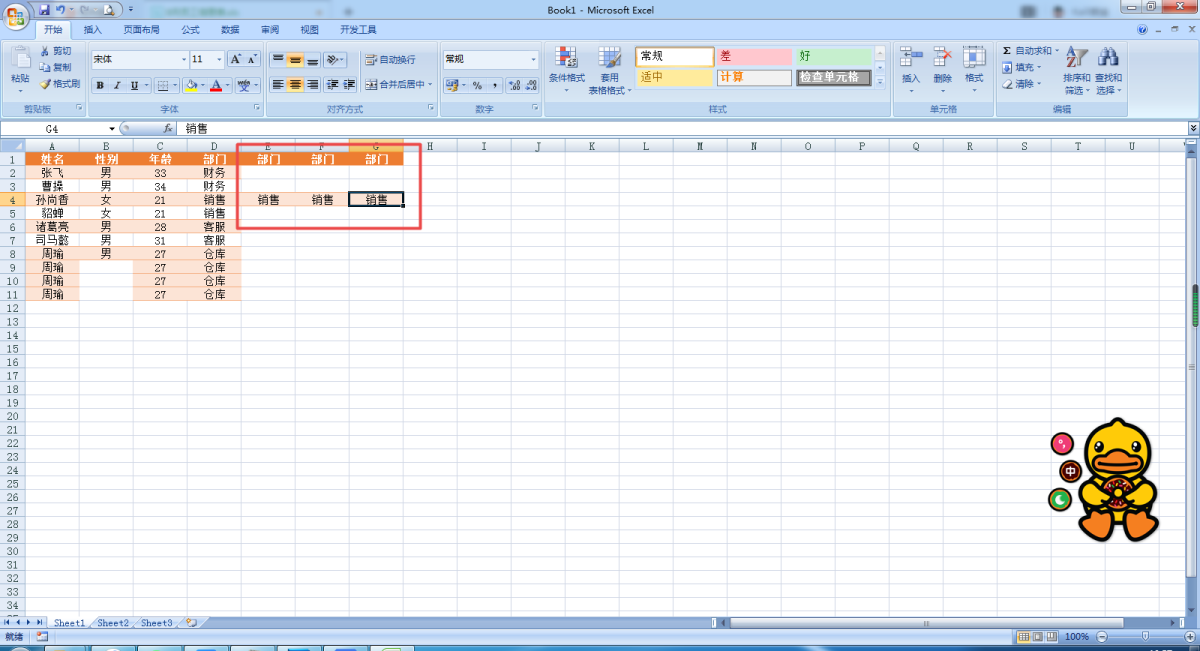Viewport: 1200px width, 651px height.
Task: Click the font color red A swatch
Action: click(214, 85)
